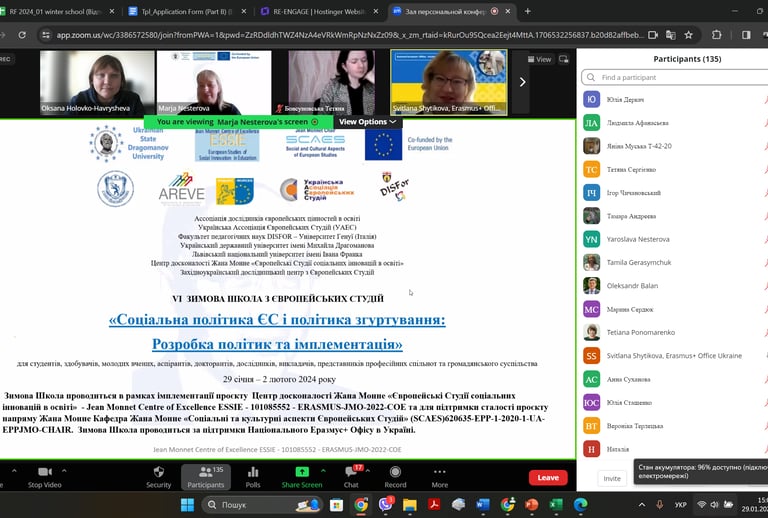
Task: Switch to RE-ENGAGE Hostinger Website tab
Action: [318, 11]
